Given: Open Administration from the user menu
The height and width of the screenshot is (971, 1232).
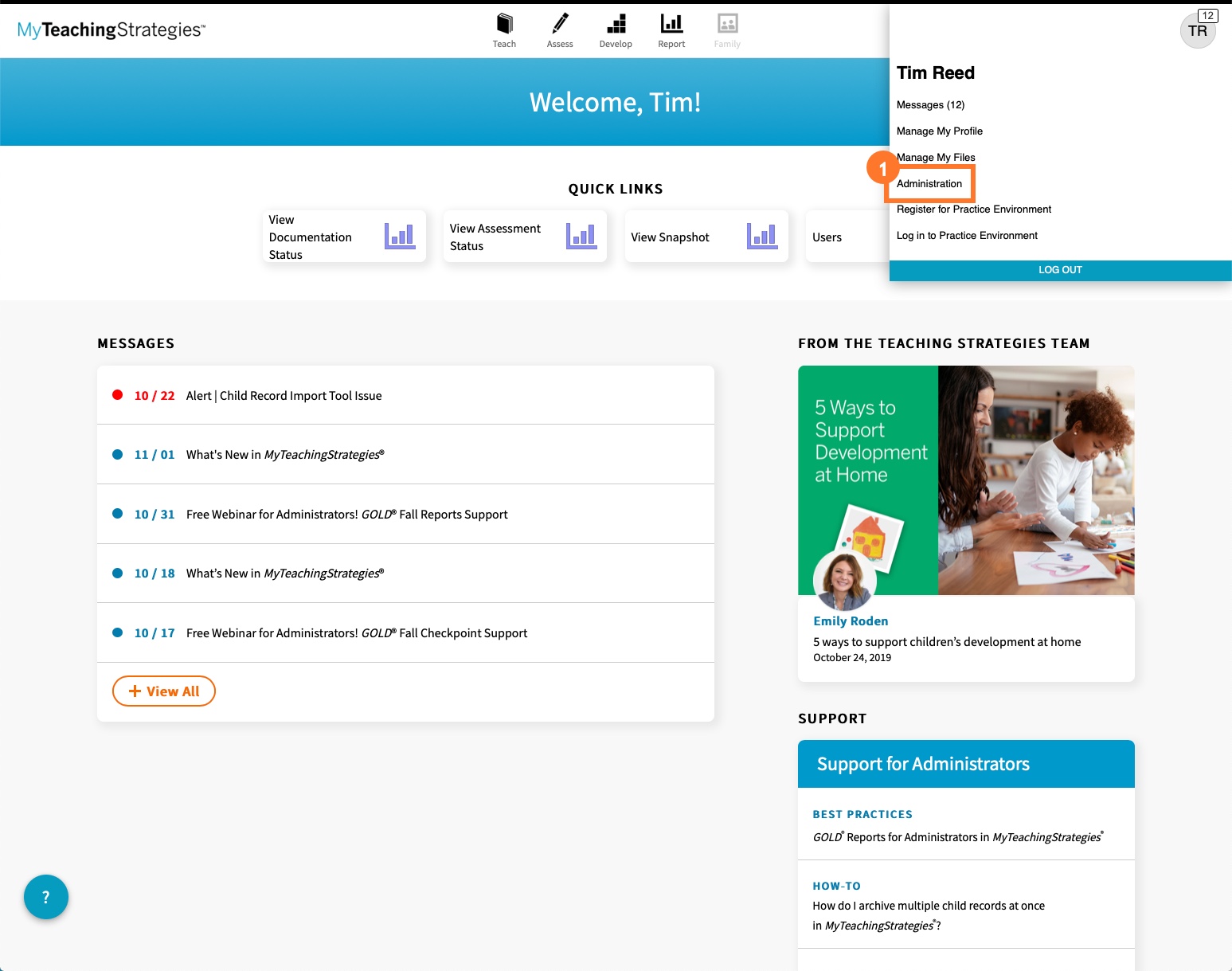Looking at the screenshot, I should tap(929, 184).
